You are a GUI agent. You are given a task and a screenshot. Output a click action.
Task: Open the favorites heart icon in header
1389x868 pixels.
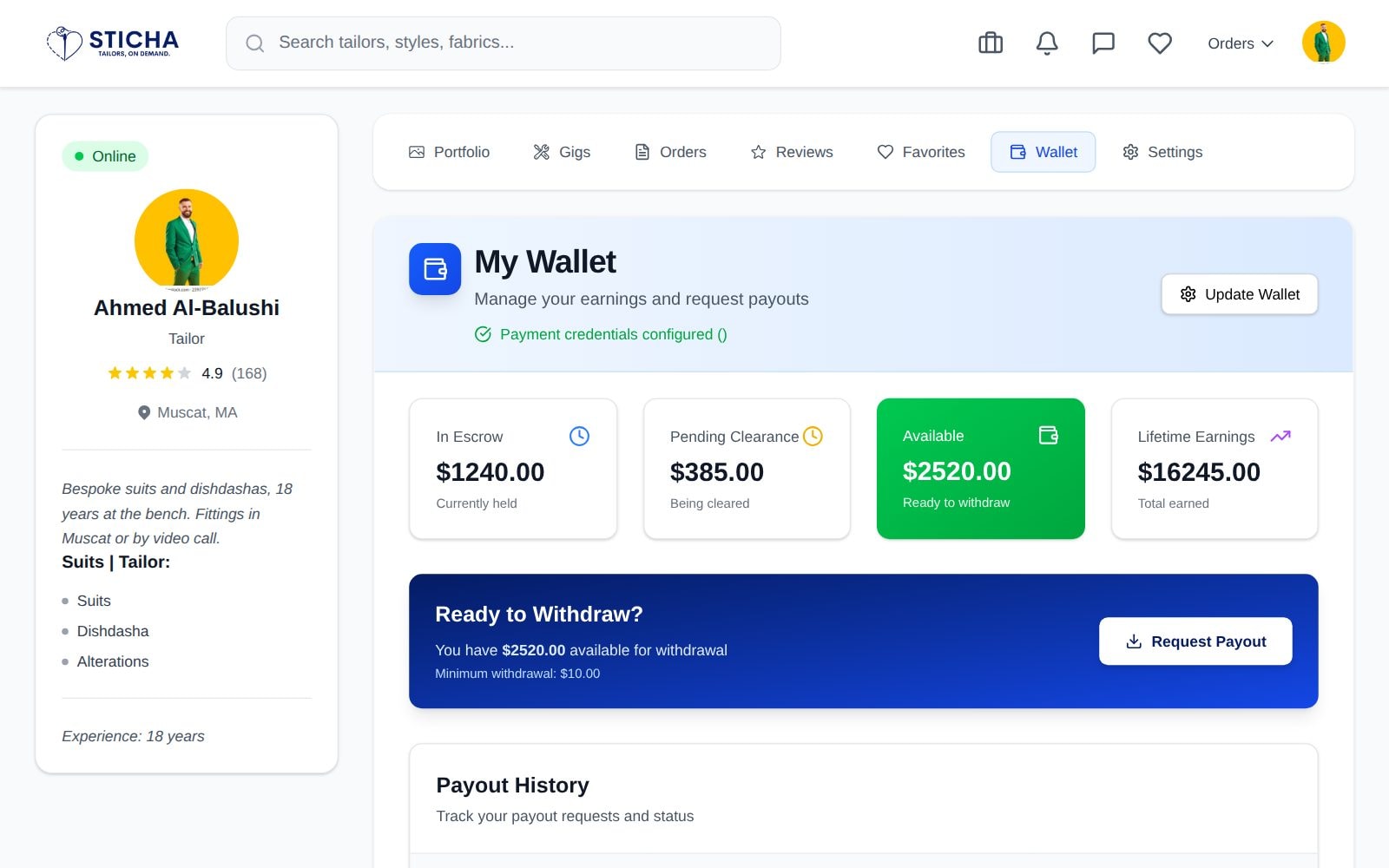click(x=1160, y=43)
